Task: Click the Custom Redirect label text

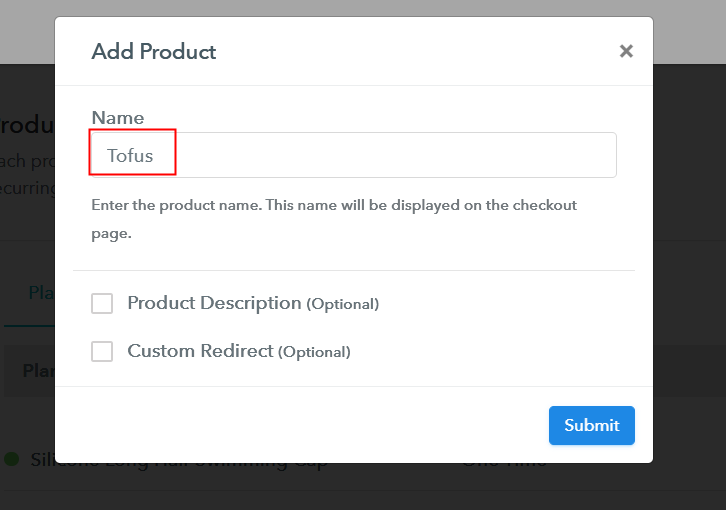Action: pos(200,352)
